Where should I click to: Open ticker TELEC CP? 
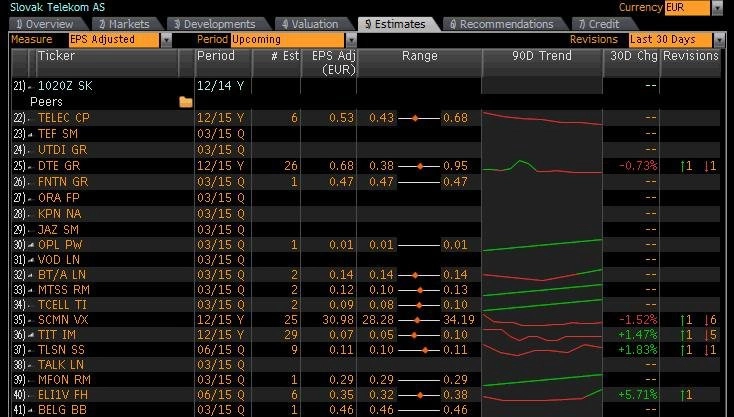click(x=64, y=118)
